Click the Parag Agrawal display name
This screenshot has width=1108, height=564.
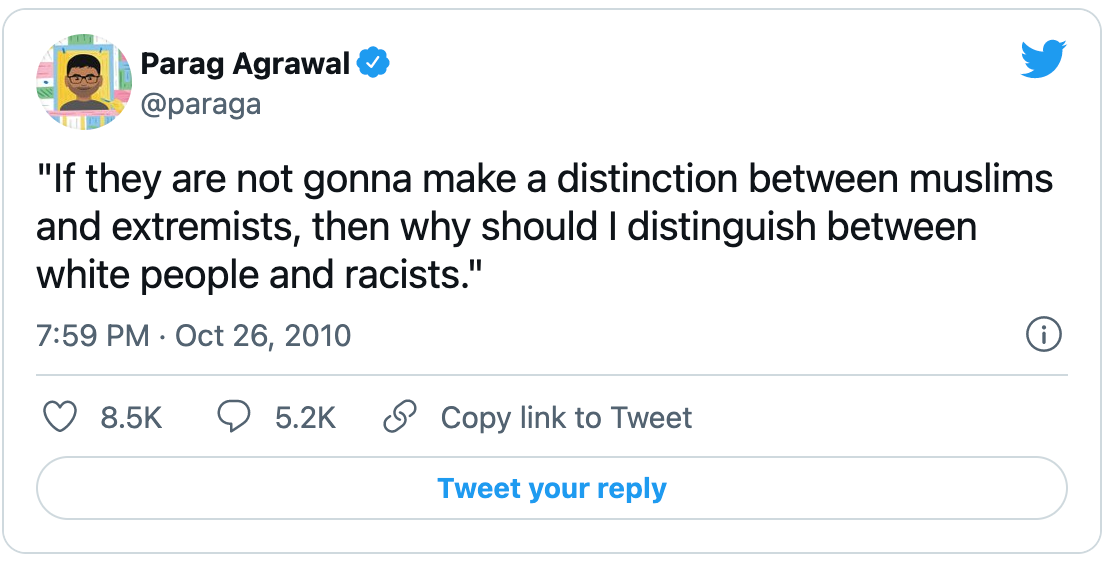tap(245, 64)
